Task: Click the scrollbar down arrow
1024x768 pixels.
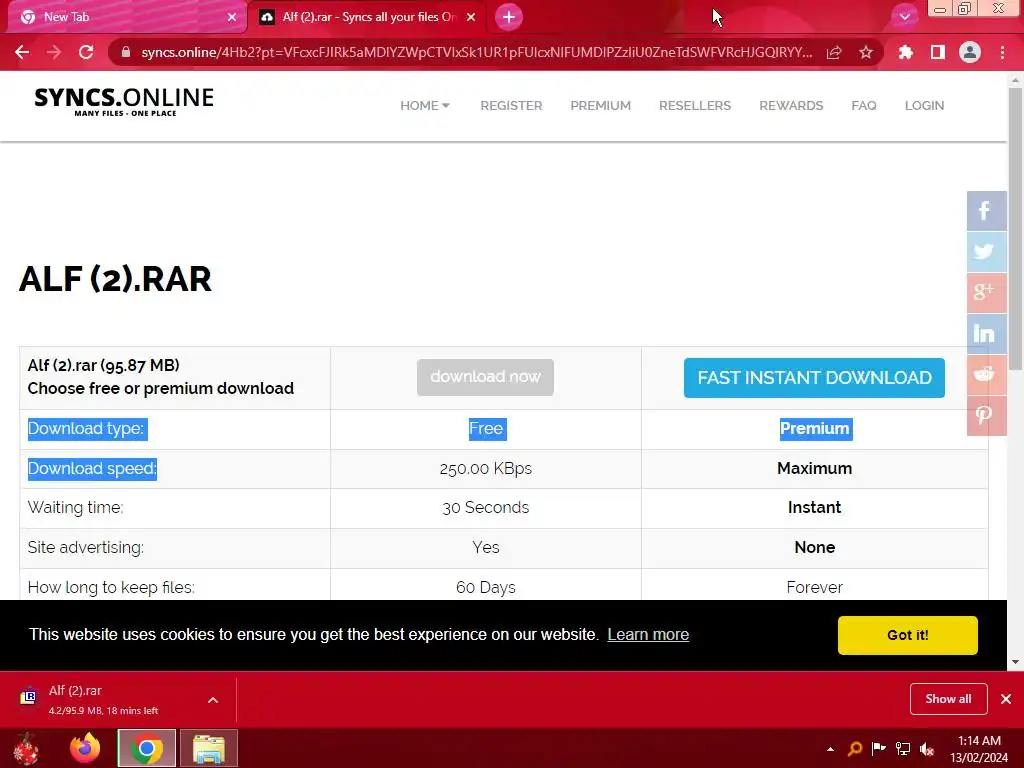Action: (1015, 662)
